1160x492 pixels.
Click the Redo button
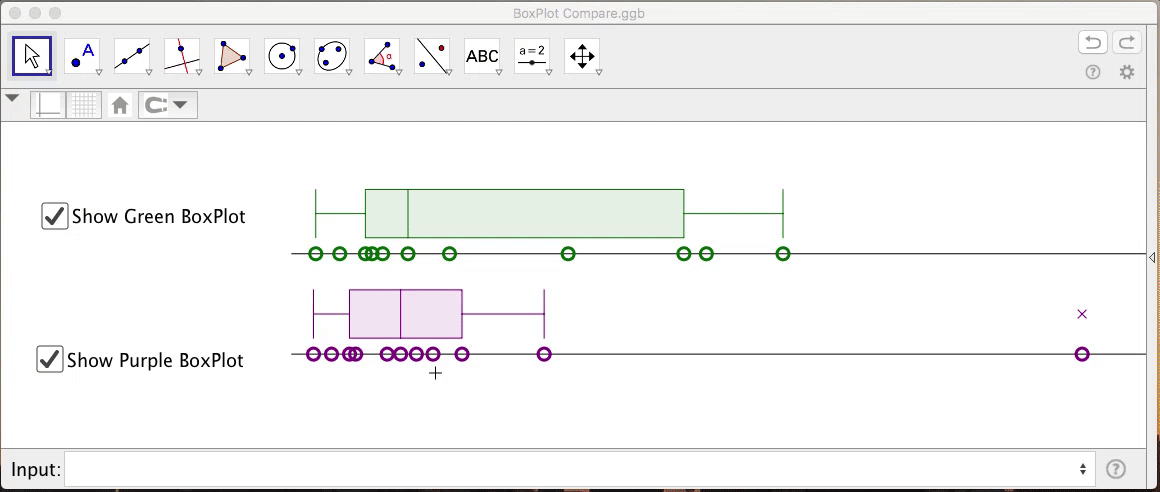(1126, 43)
